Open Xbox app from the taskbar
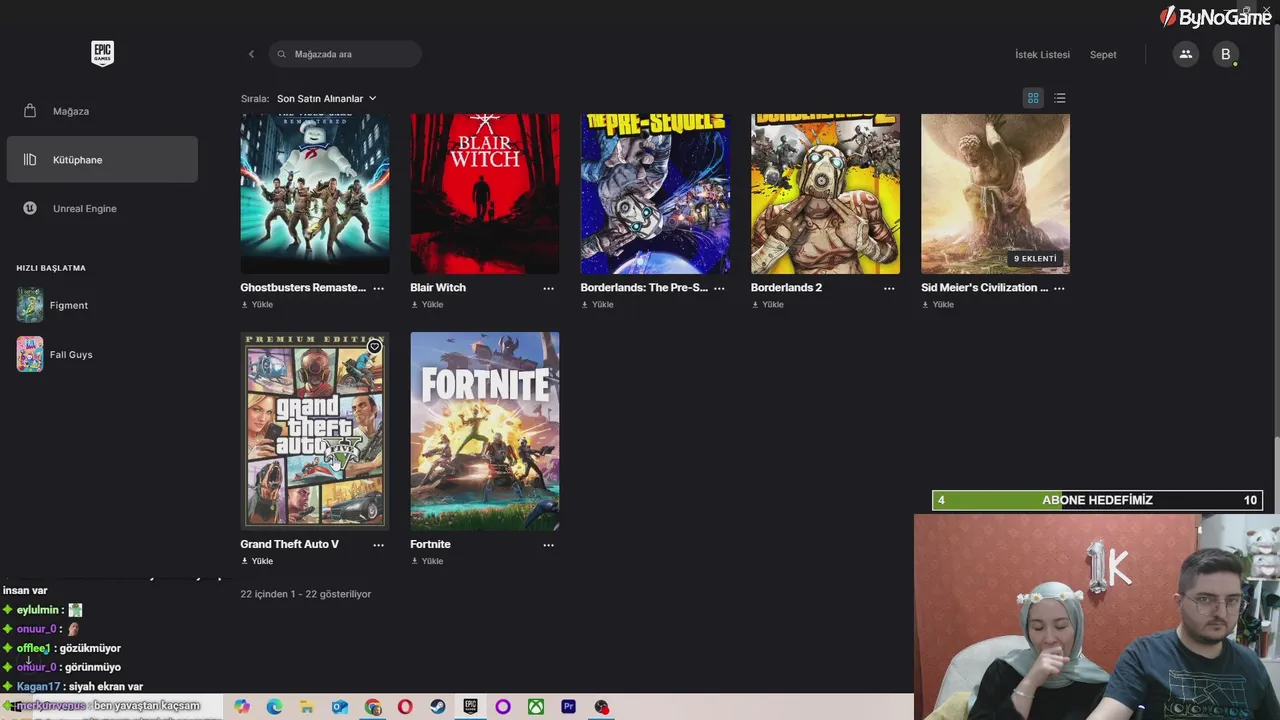 [536, 707]
